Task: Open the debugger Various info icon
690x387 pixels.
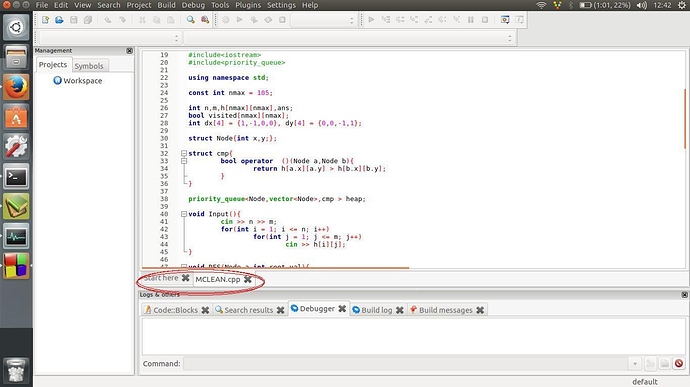Action: click(x=520, y=20)
